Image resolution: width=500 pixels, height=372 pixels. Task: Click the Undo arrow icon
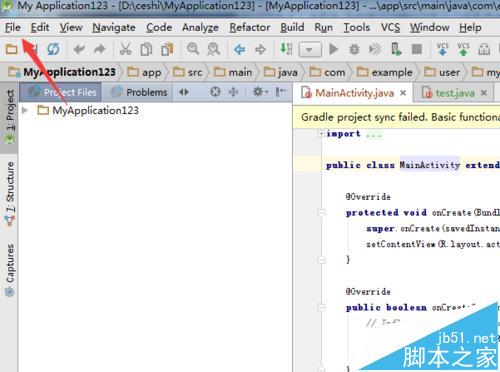point(79,49)
